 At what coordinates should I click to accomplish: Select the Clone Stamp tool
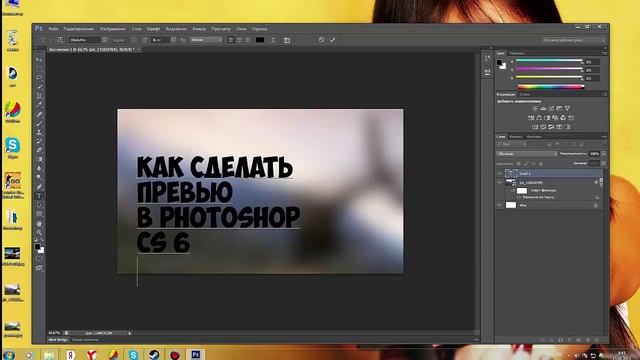pos(39,133)
